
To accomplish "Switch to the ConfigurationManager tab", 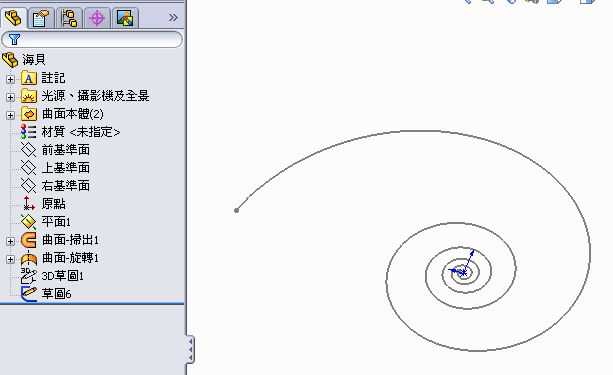I will tap(69, 18).
